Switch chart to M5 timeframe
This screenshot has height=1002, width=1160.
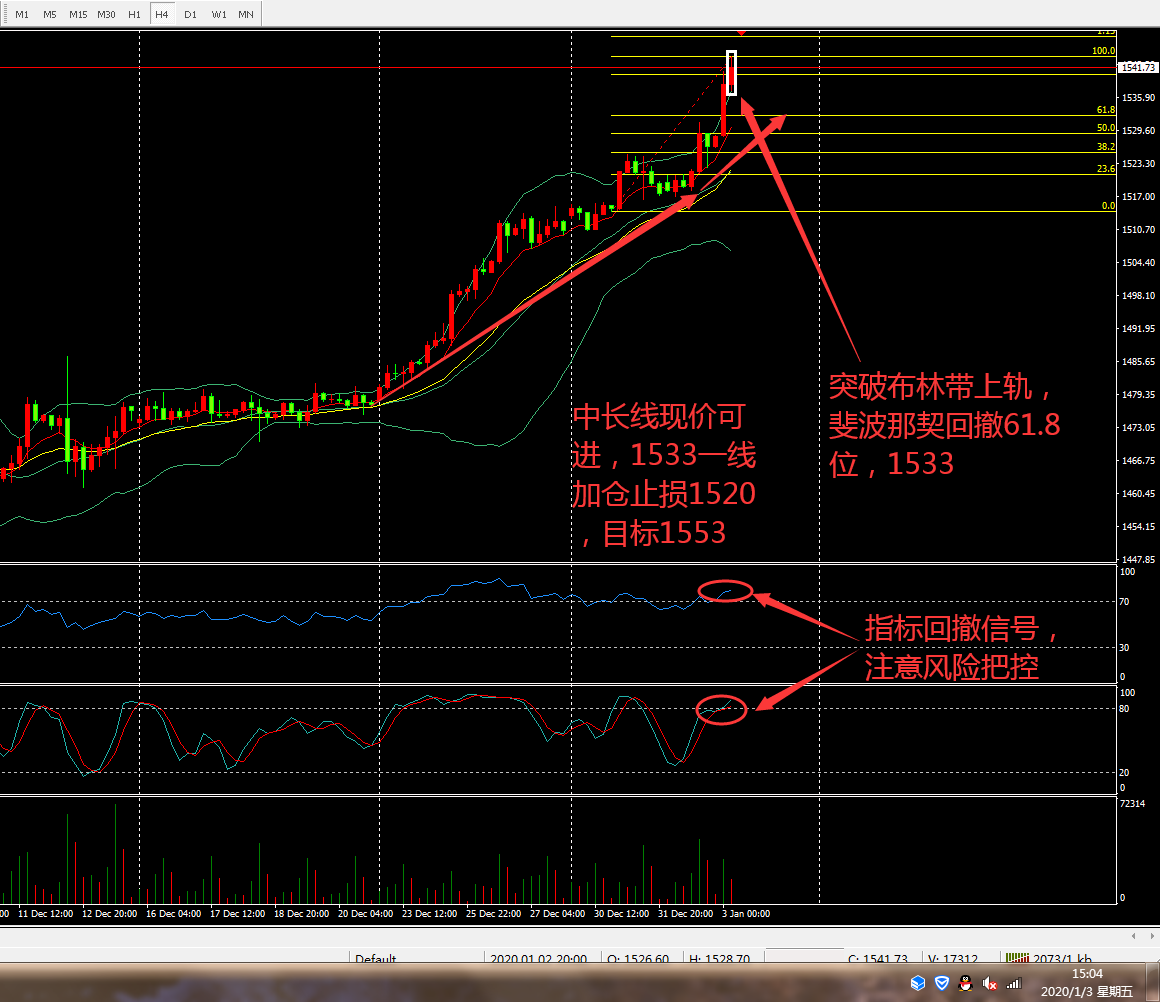pyautogui.click(x=50, y=14)
